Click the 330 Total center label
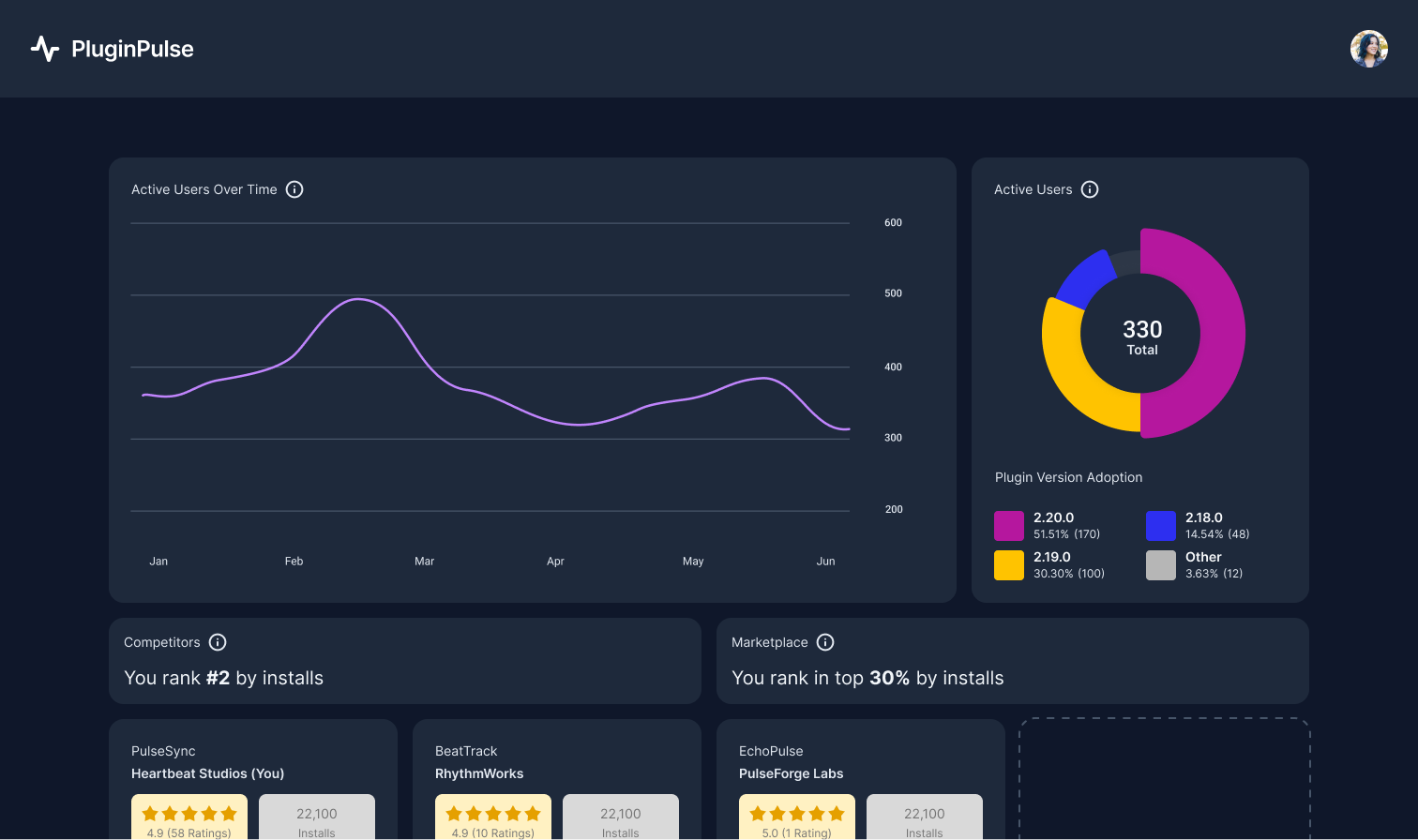 point(1142,337)
